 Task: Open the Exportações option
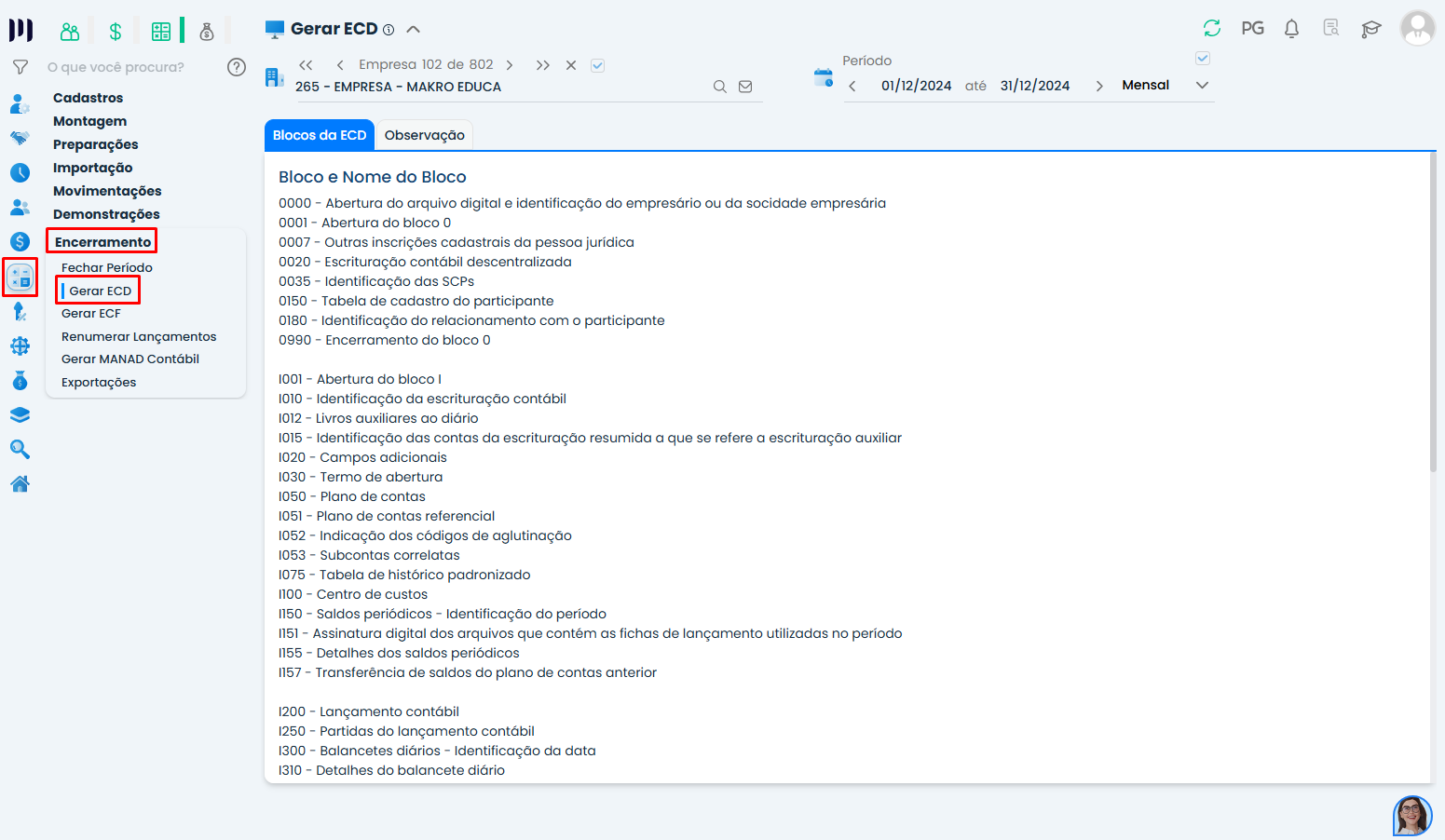tap(98, 382)
